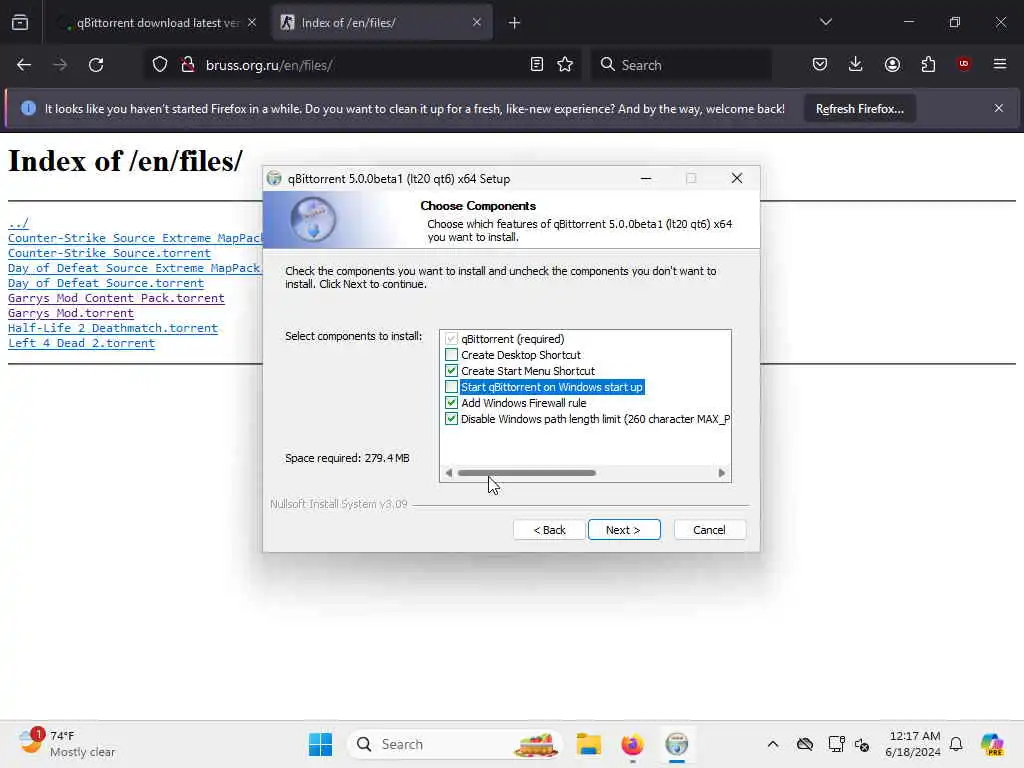Cancel the qBittorrent setup

(709, 530)
